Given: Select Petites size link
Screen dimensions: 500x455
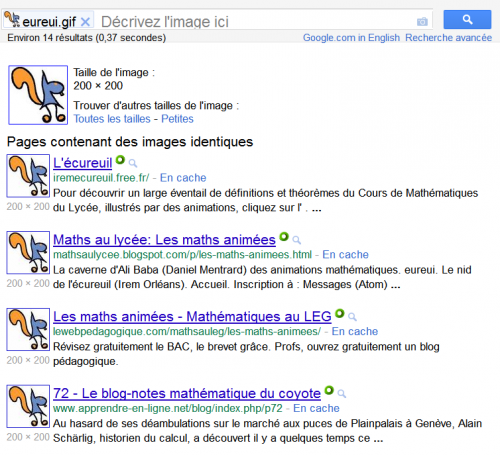Looking at the screenshot, I should (x=177, y=119).
